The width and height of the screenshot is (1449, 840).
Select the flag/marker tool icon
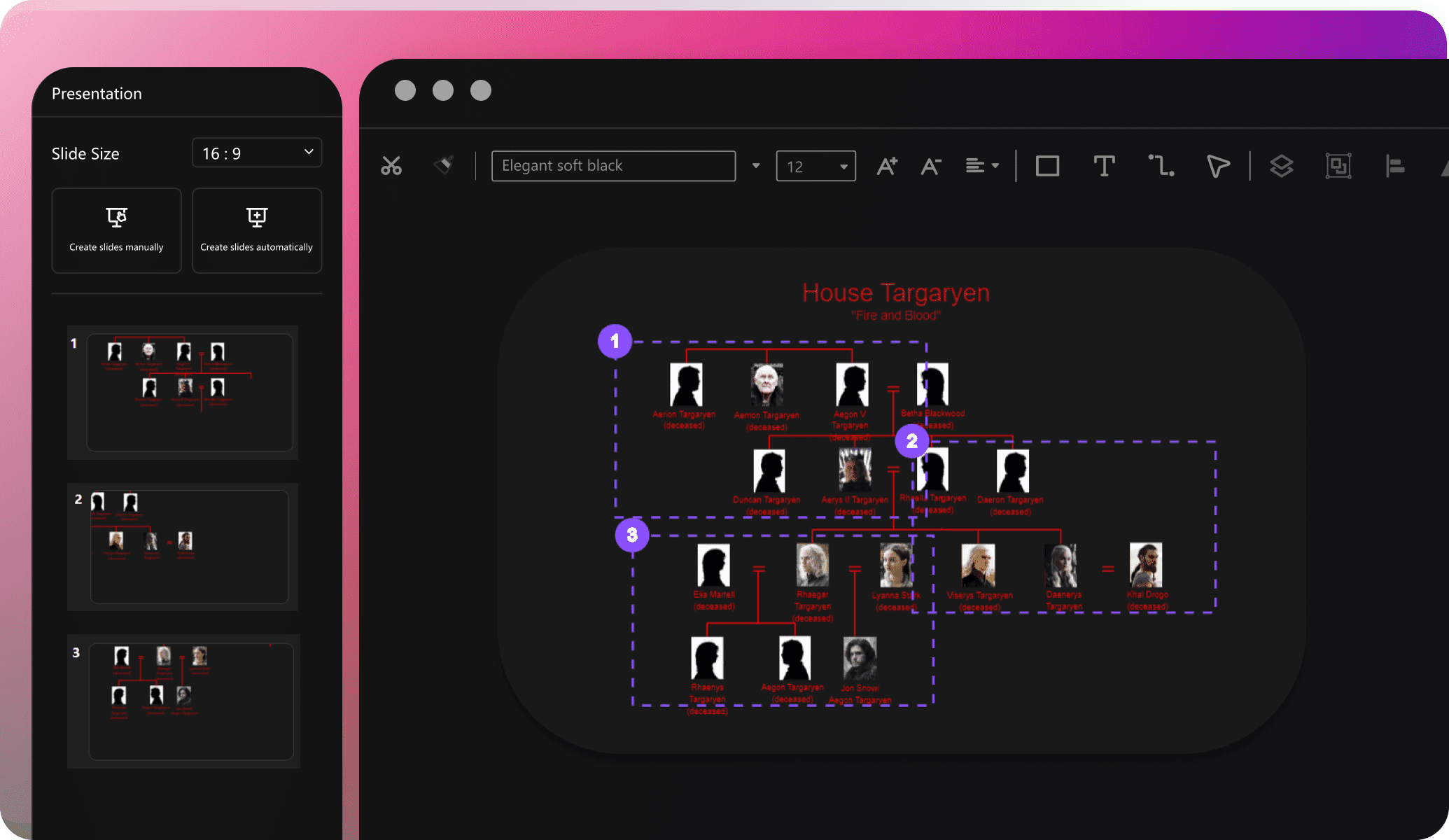pos(1218,165)
